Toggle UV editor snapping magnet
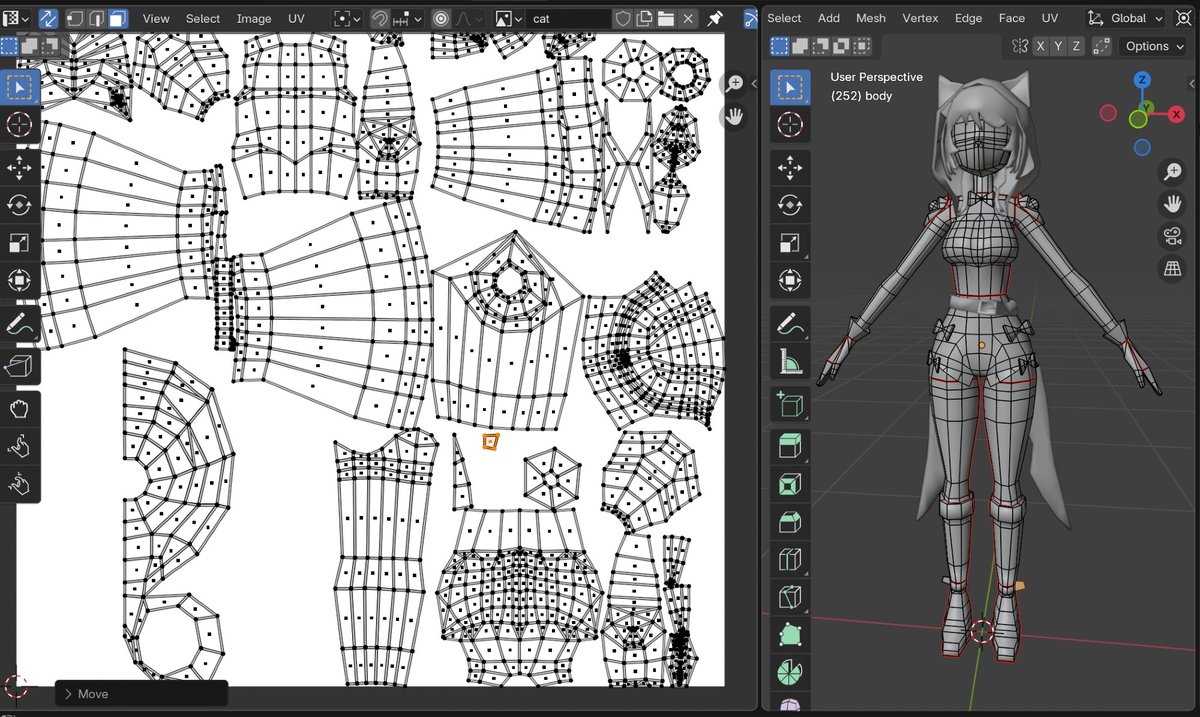The height and width of the screenshot is (717, 1200). (379, 18)
